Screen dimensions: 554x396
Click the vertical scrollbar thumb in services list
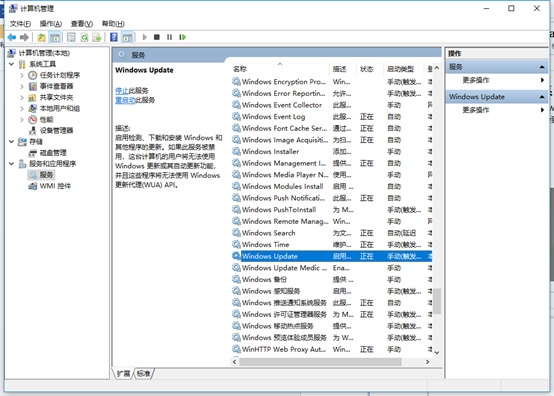437,301
